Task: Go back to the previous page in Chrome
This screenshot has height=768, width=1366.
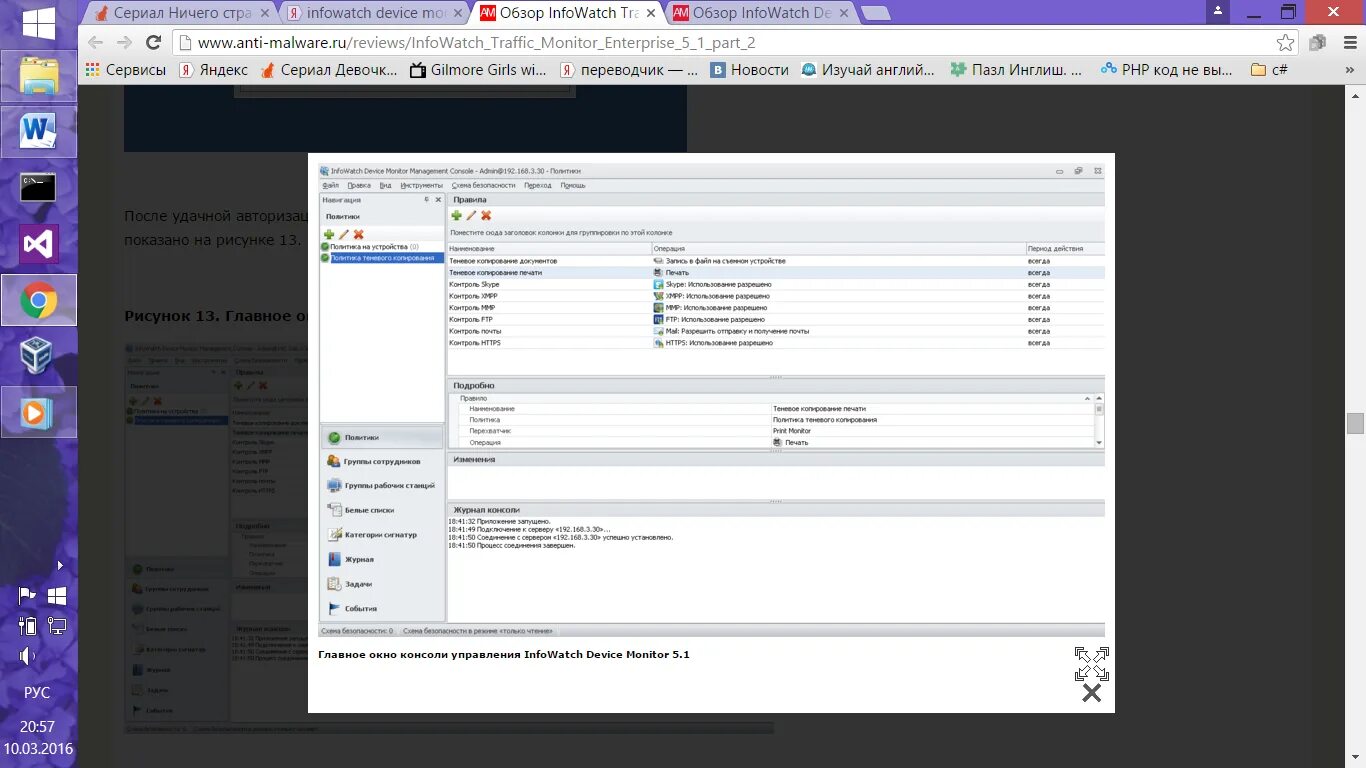Action: (x=96, y=42)
